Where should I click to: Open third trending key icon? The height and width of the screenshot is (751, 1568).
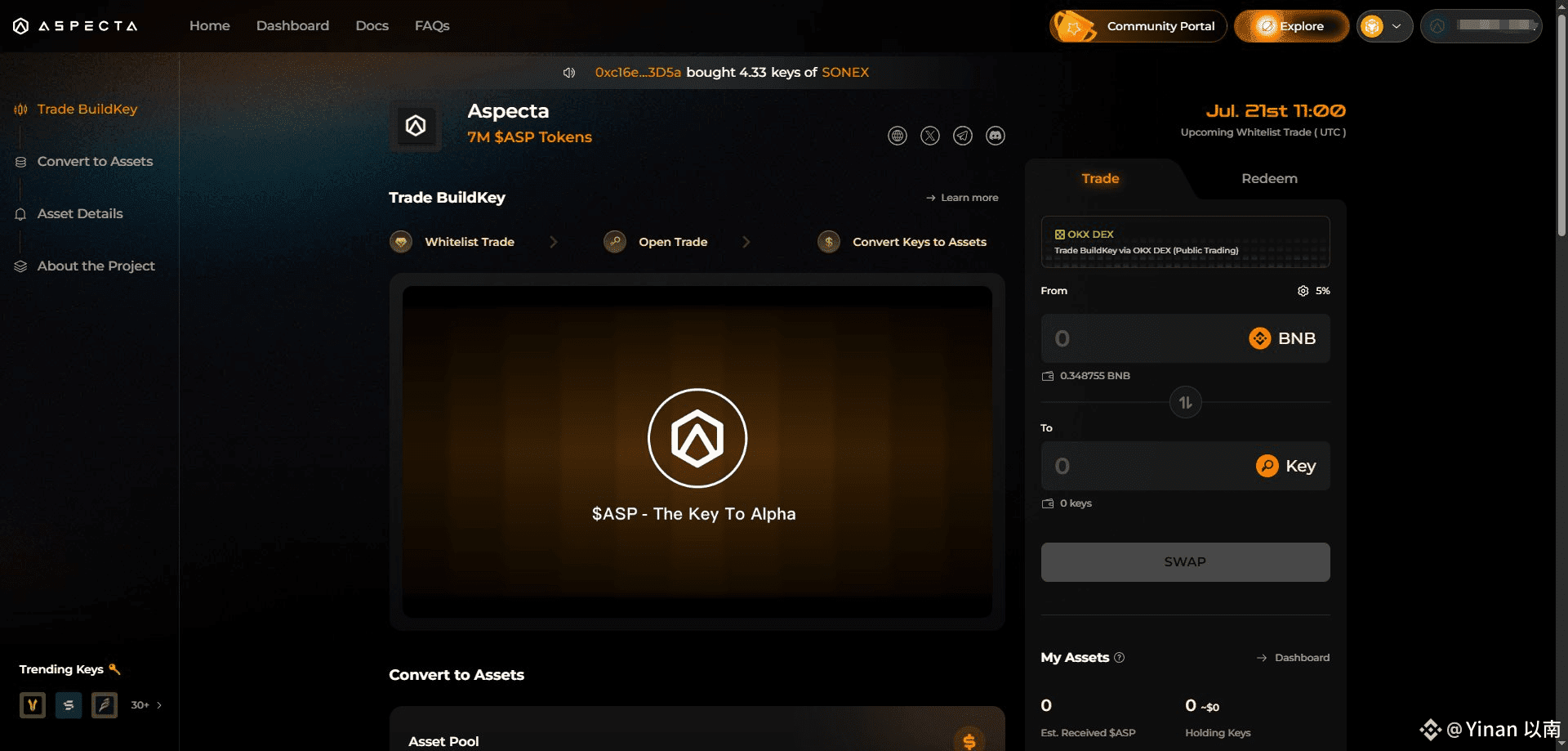(x=105, y=704)
